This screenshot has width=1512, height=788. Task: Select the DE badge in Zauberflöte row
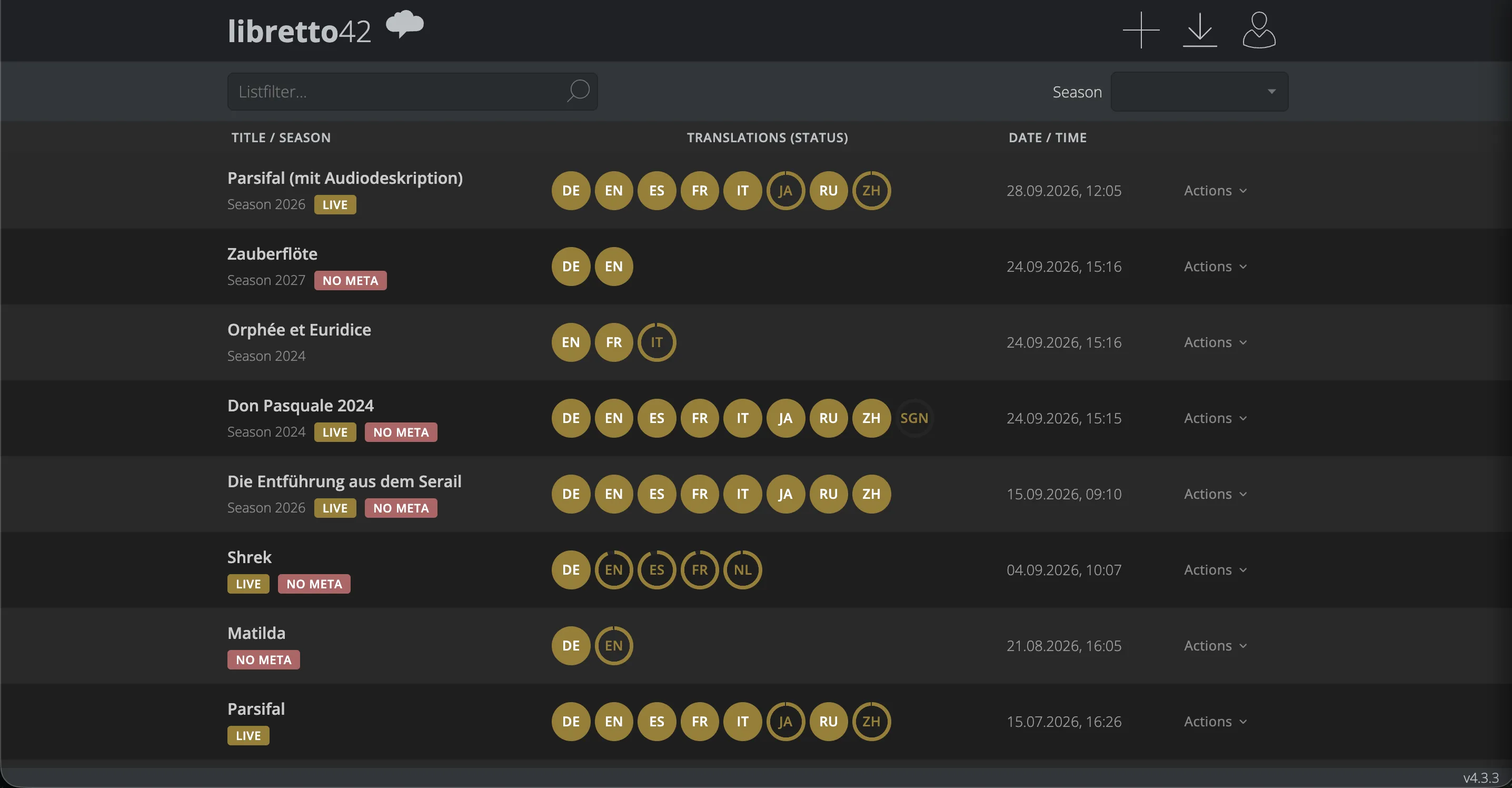[571, 266]
